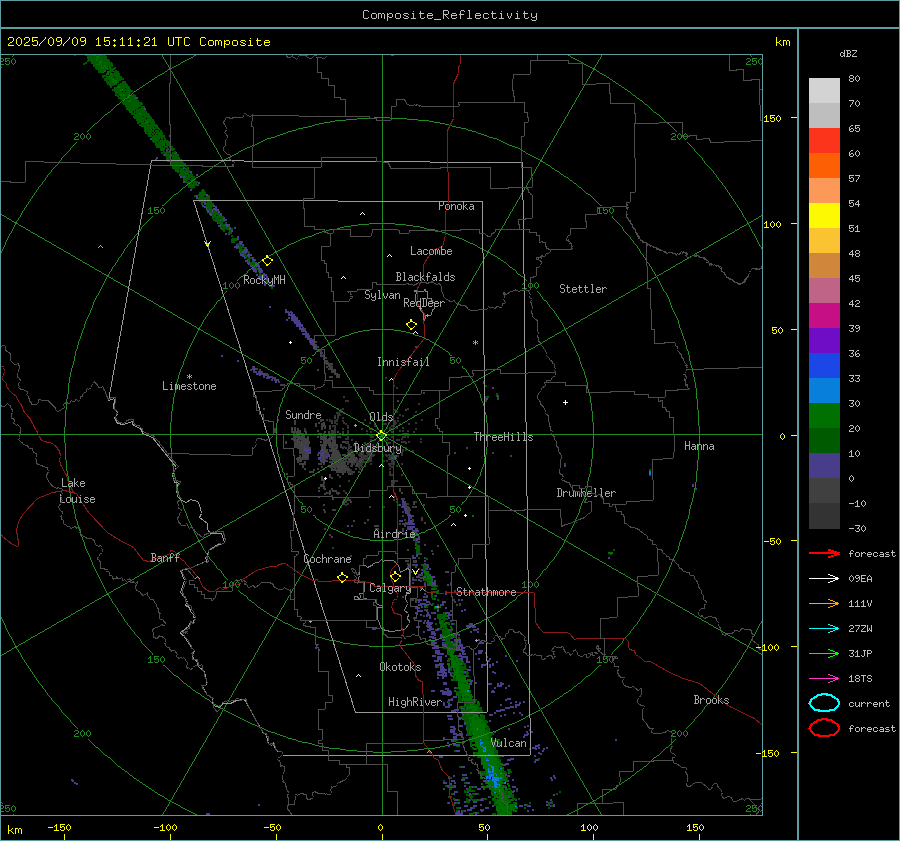Image resolution: width=900 pixels, height=841 pixels.
Task: Click the Blackfalds label
Action: pos(425,277)
